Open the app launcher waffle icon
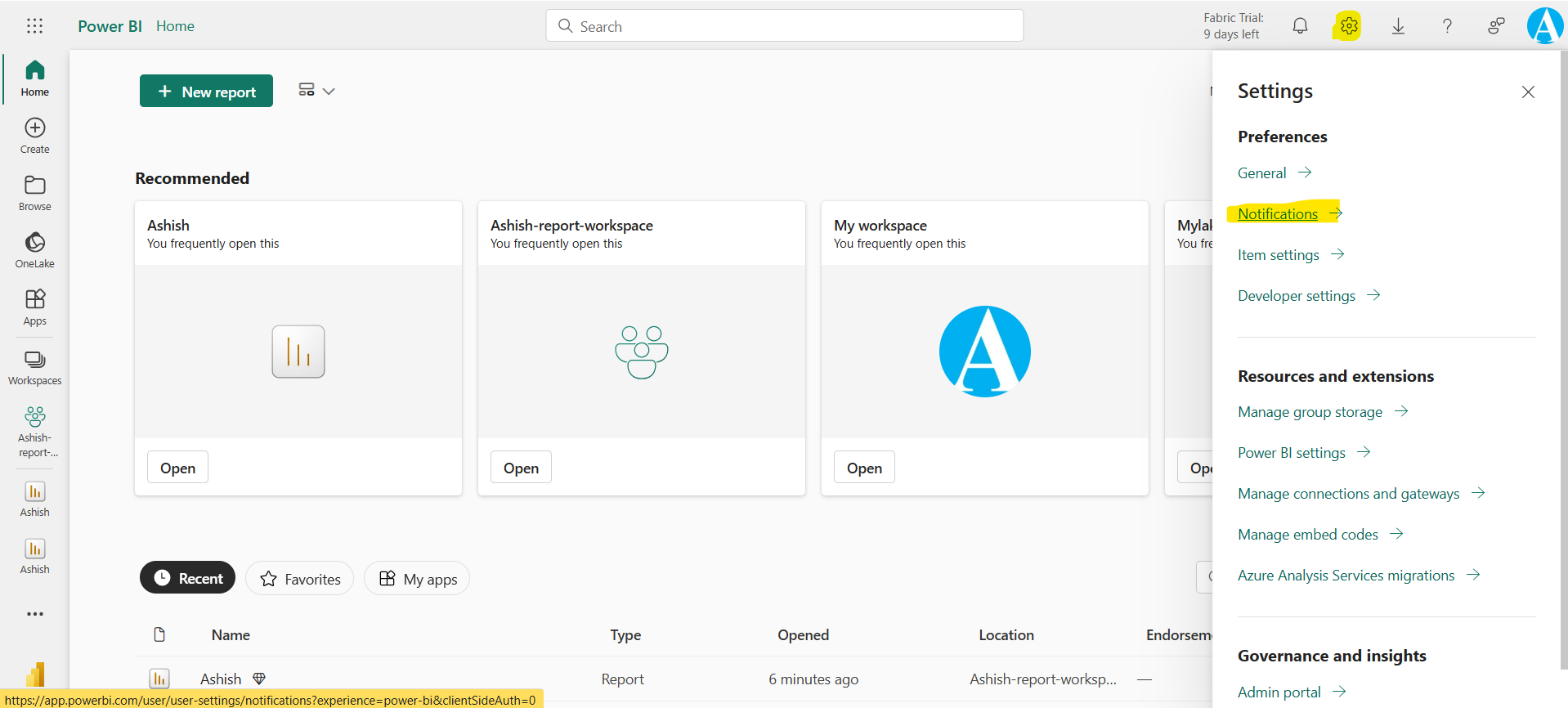The height and width of the screenshot is (708, 1568). click(34, 26)
